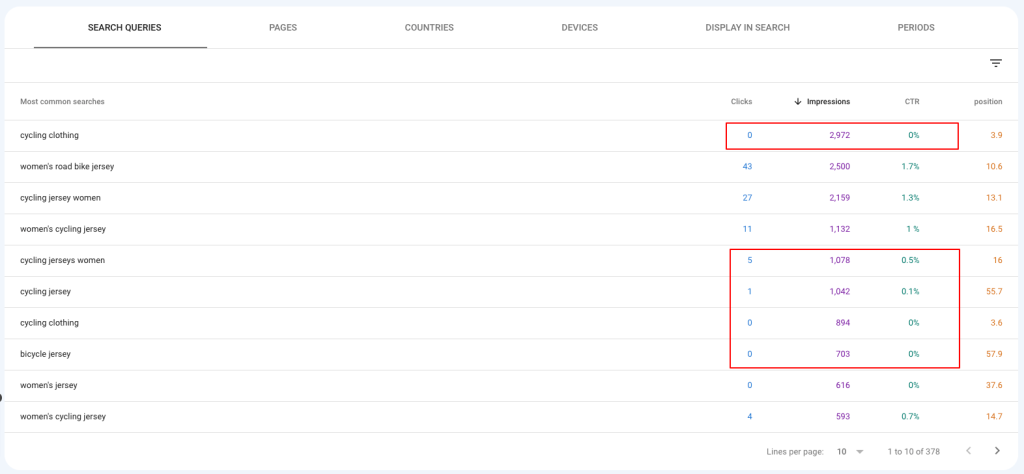This screenshot has width=1024, height=474.
Task: Click the 0.5% CTR value
Action: pos(910,261)
